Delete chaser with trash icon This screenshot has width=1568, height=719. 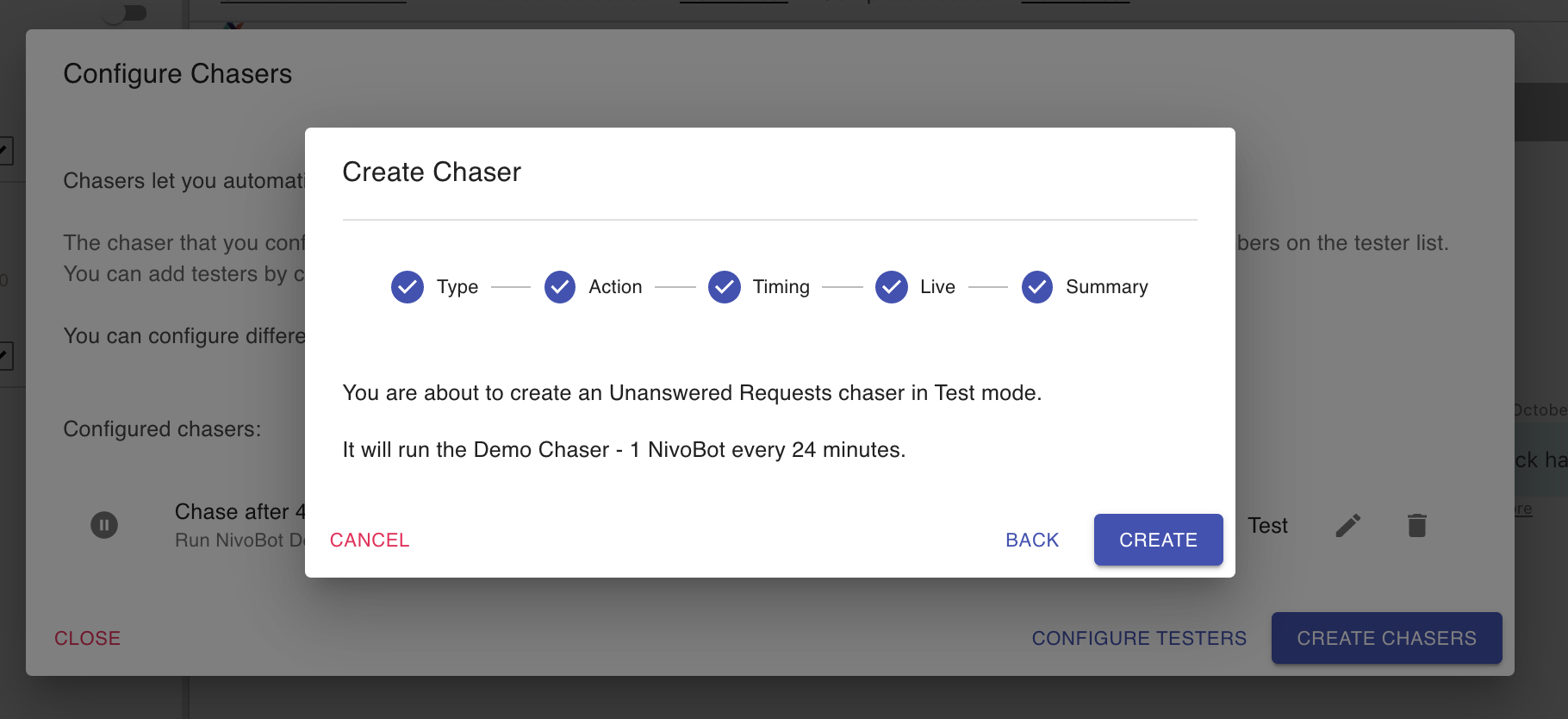[x=1417, y=525]
